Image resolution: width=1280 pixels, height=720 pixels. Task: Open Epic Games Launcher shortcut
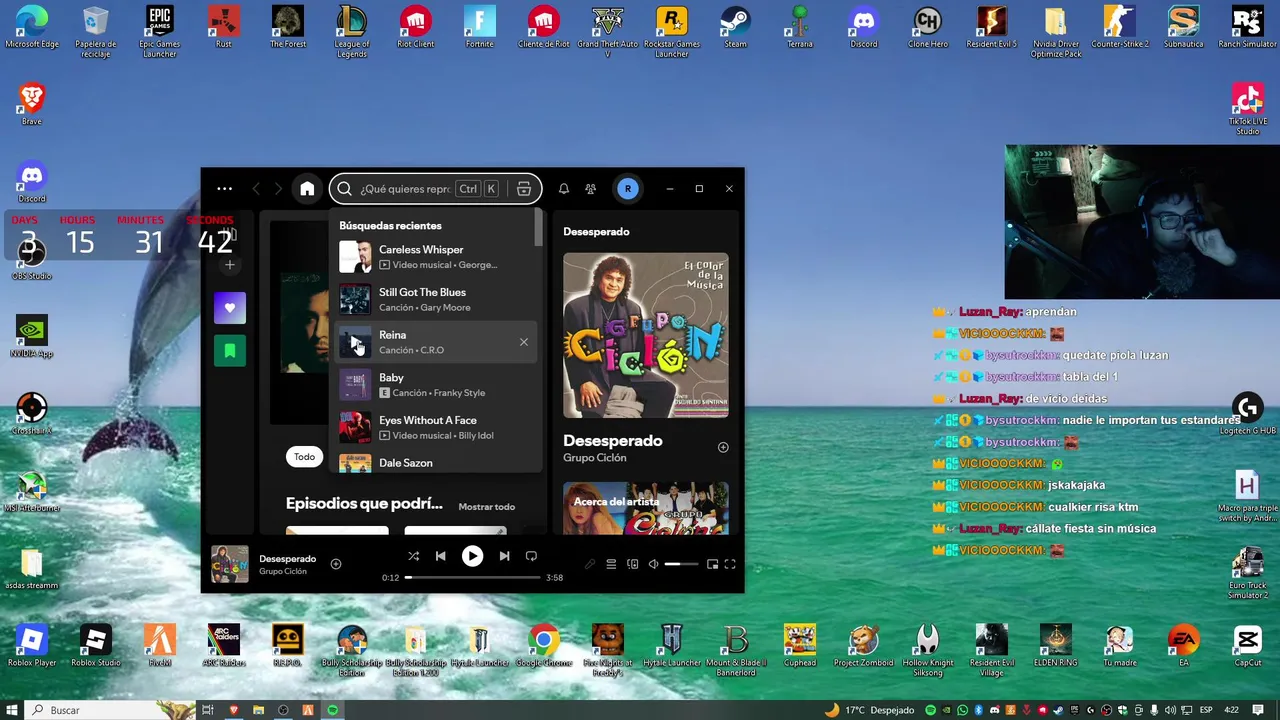(x=160, y=32)
